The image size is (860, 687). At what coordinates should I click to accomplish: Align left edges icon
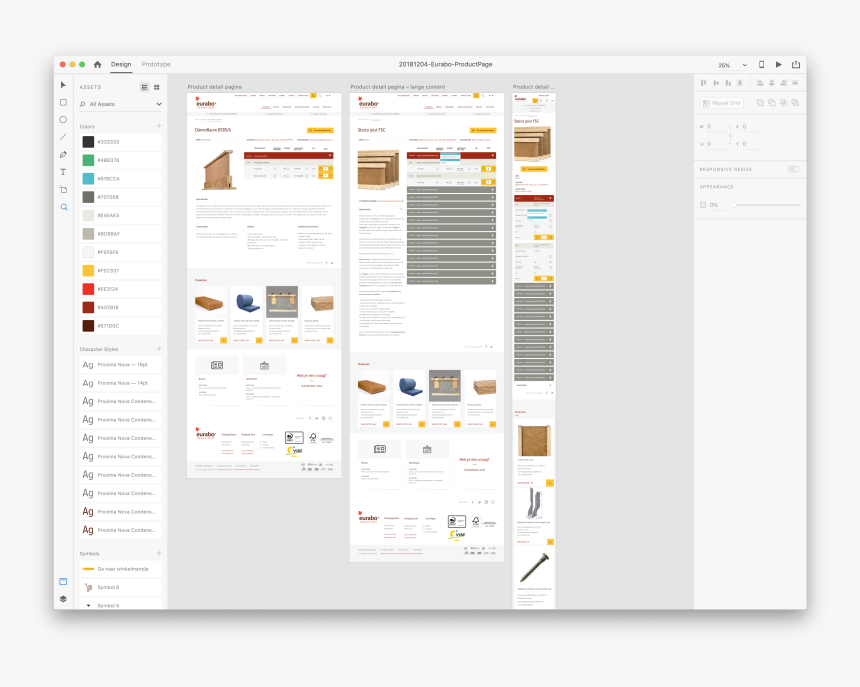(x=760, y=83)
